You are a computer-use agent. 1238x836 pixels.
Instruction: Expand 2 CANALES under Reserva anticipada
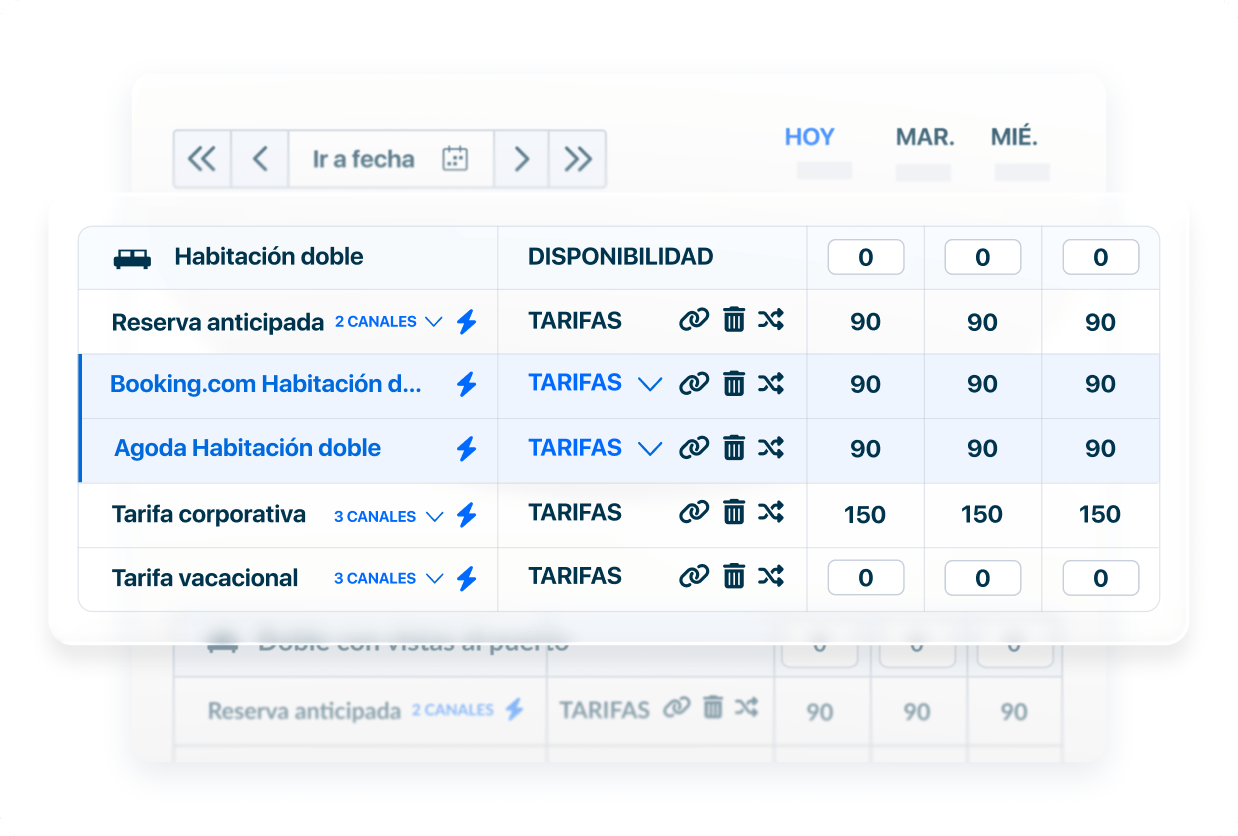pyautogui.click(x=433, y=322)
